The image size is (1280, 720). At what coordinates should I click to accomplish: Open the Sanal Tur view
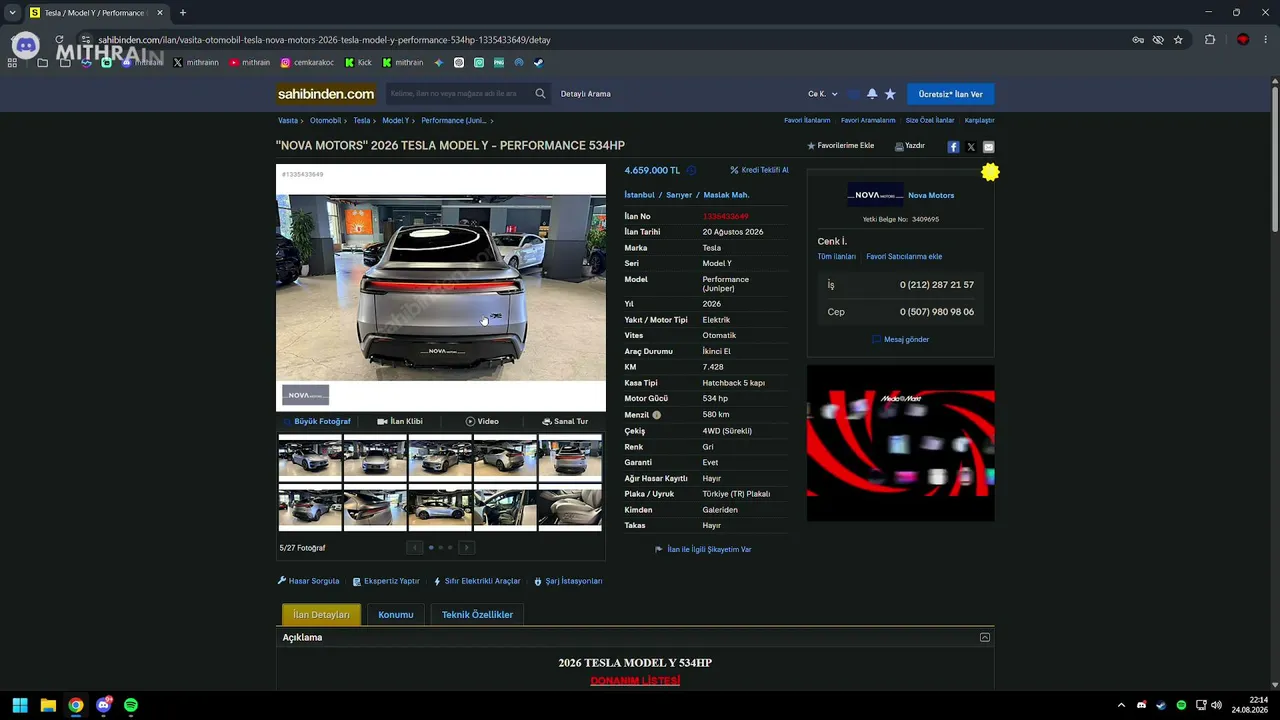click(x=565, y=422)
